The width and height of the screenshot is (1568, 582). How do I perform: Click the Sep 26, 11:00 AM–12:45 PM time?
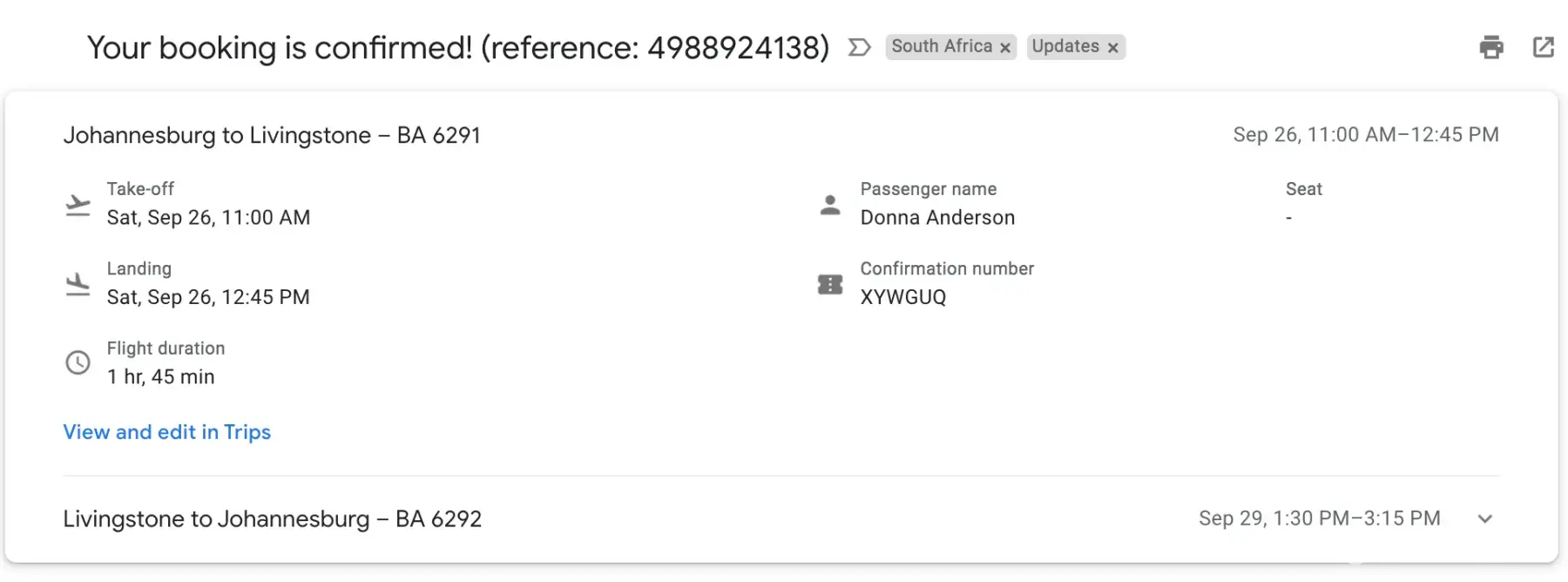1365,135
